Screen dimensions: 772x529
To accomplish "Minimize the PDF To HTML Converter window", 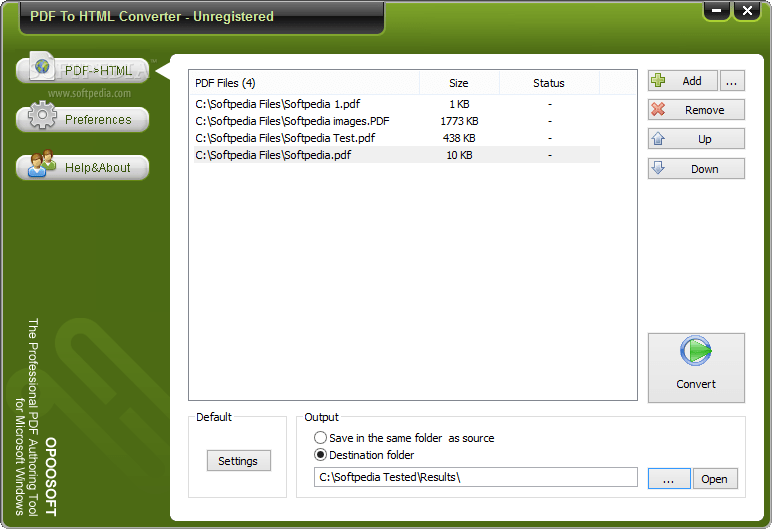I will [717, 10].
